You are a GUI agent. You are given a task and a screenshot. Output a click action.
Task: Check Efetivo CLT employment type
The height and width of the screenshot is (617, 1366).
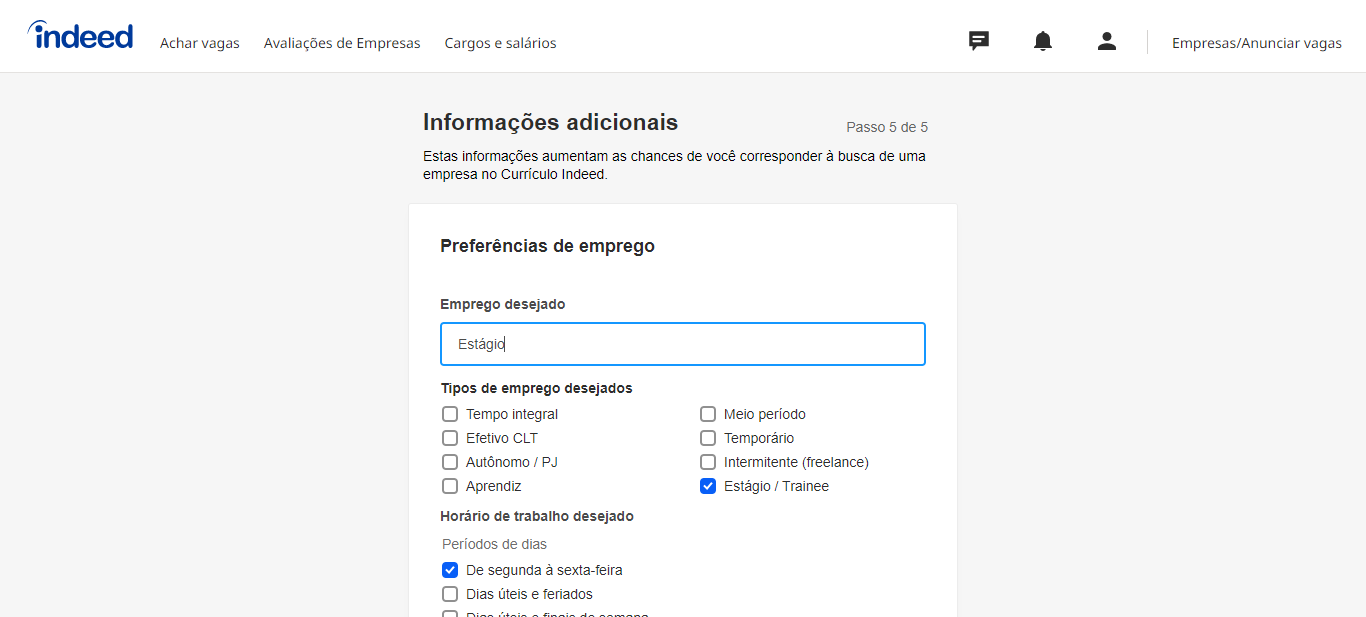pos(450,437)
